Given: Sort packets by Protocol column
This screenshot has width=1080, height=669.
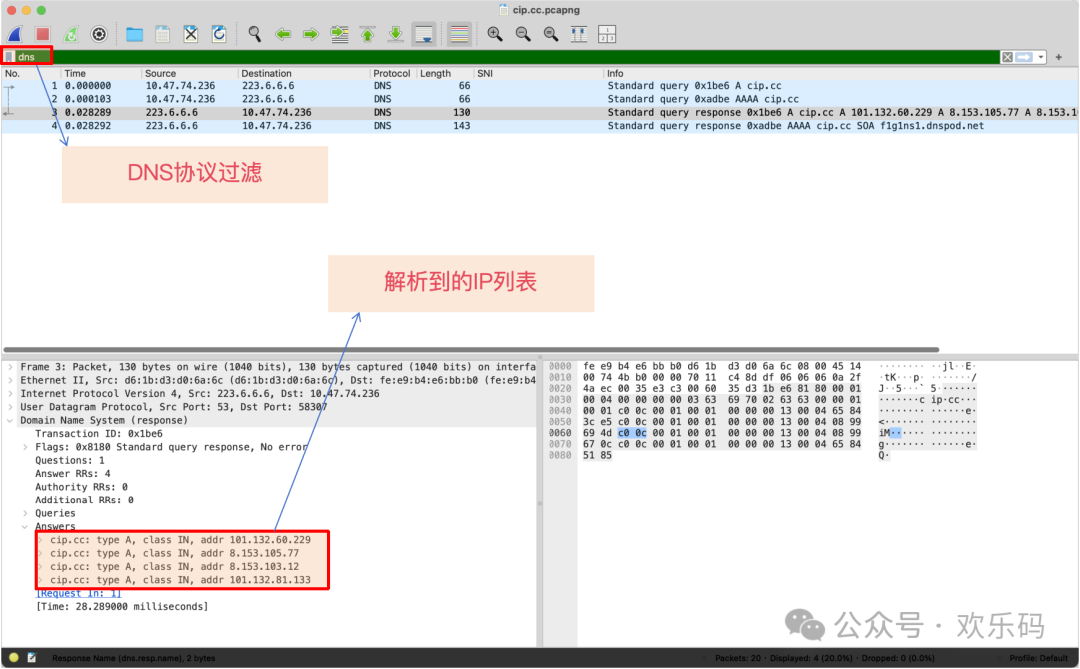Looking at the screenshot, I should pyautogui.click(x=391, y=73).
